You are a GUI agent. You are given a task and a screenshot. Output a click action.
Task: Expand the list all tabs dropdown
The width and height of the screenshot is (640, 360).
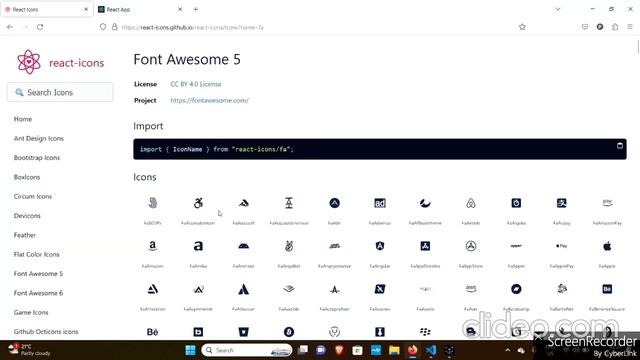[558, 9]
